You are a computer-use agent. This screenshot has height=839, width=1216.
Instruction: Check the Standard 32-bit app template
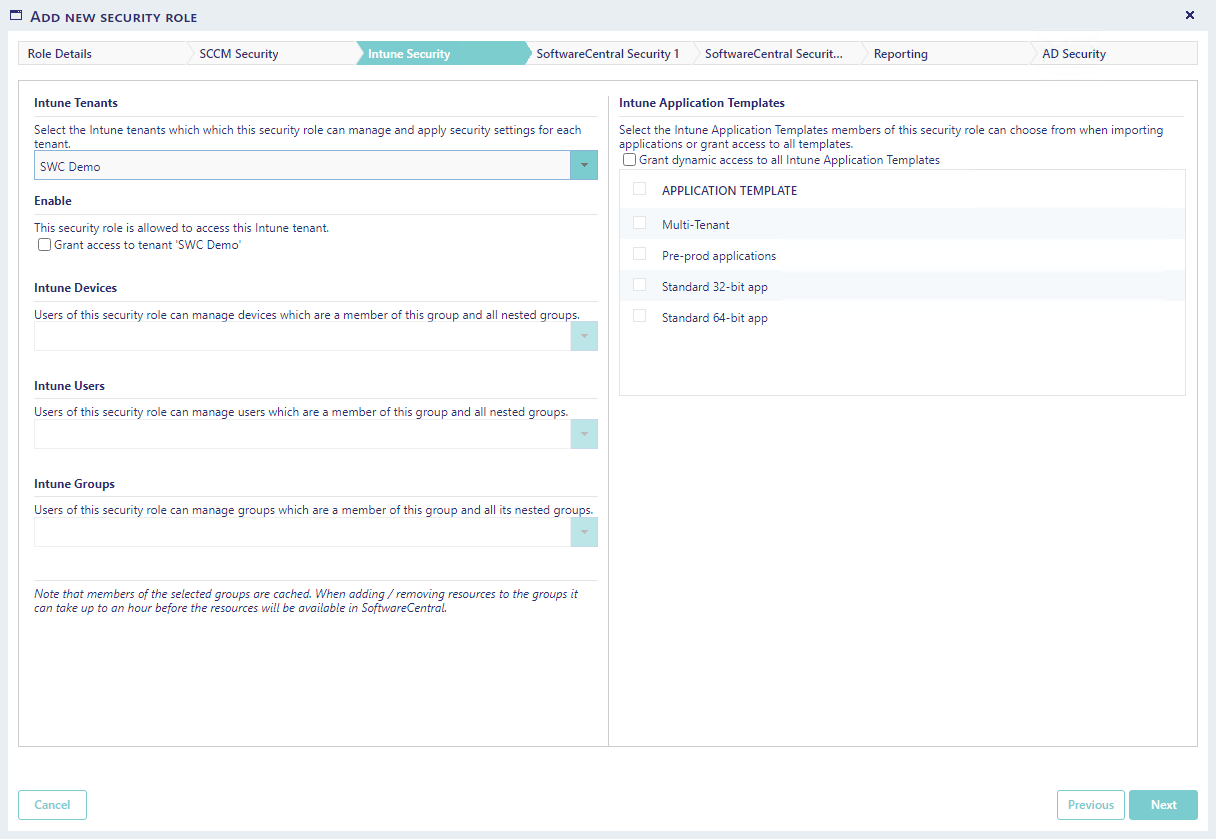click(640, 285)
